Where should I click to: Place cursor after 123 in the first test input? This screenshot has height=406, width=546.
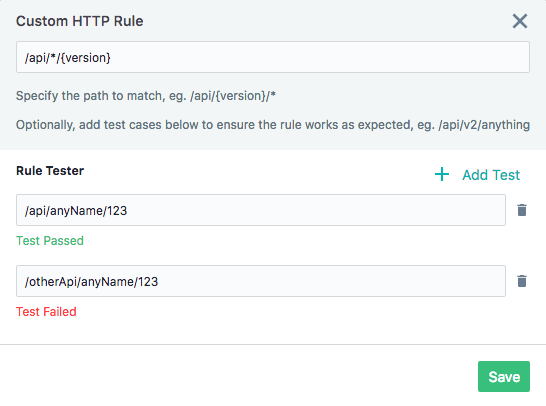[127, 211]
